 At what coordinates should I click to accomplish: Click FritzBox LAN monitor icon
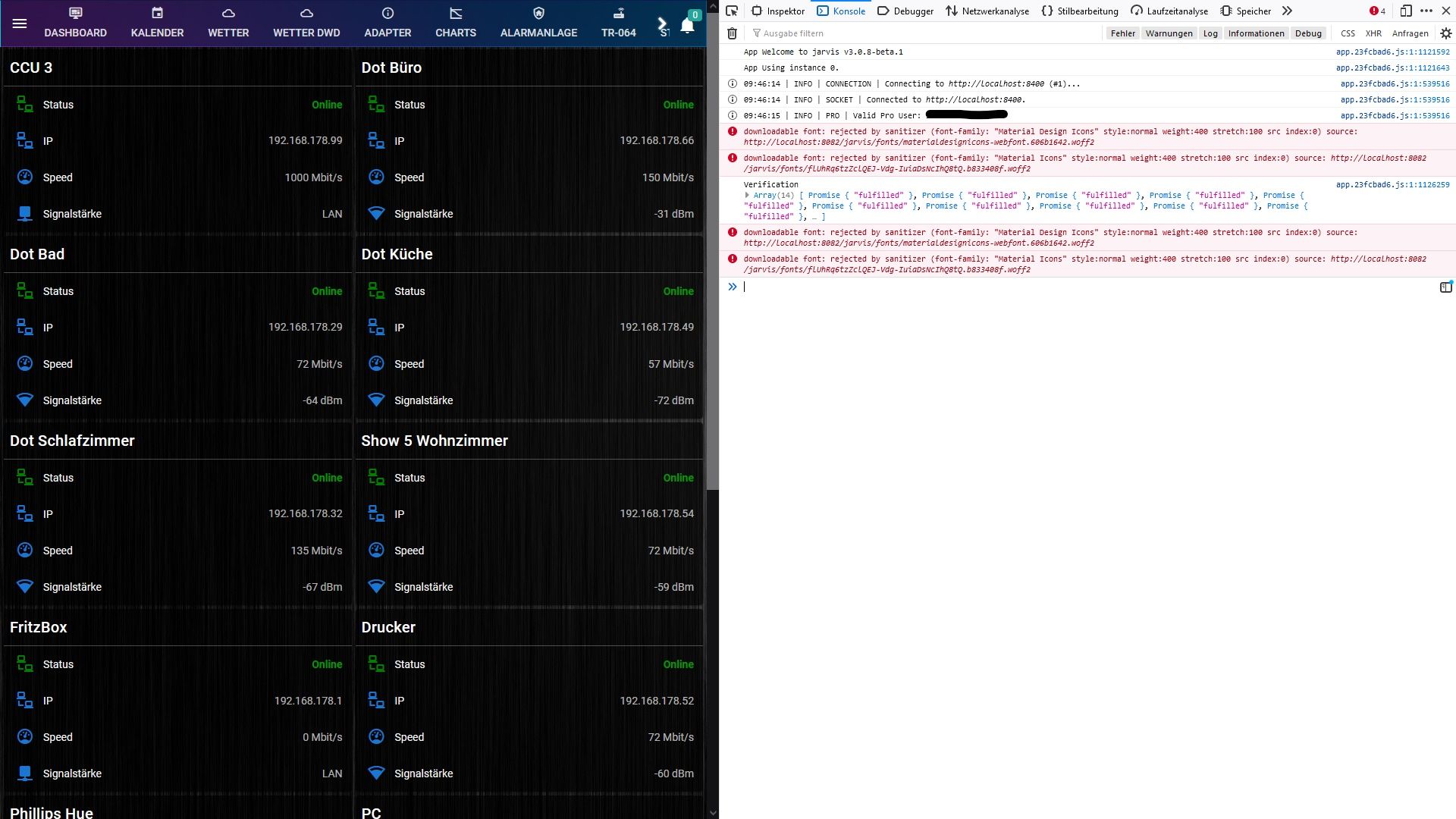(25, 773)
